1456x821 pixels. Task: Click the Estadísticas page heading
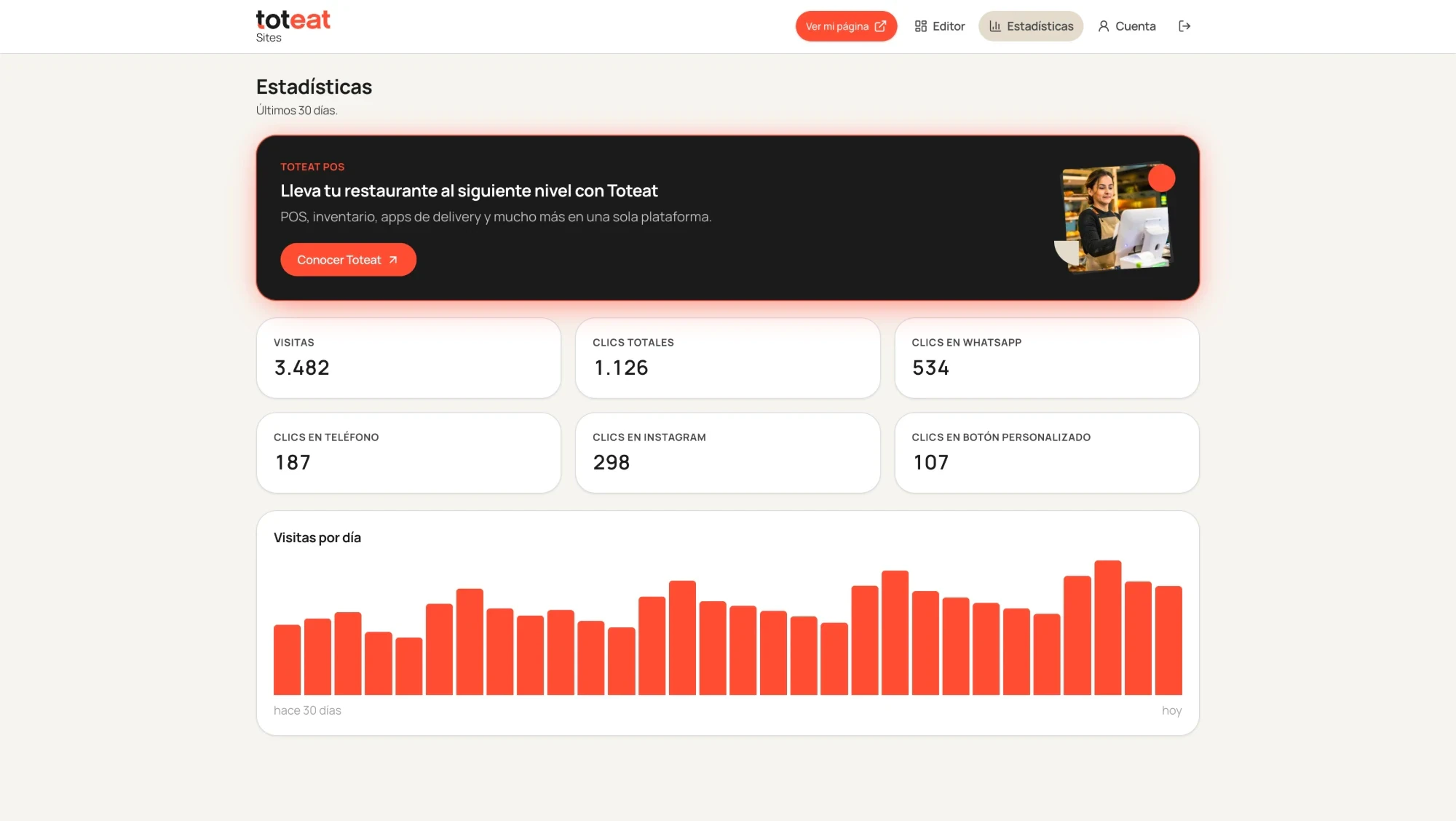coord(314,87)
